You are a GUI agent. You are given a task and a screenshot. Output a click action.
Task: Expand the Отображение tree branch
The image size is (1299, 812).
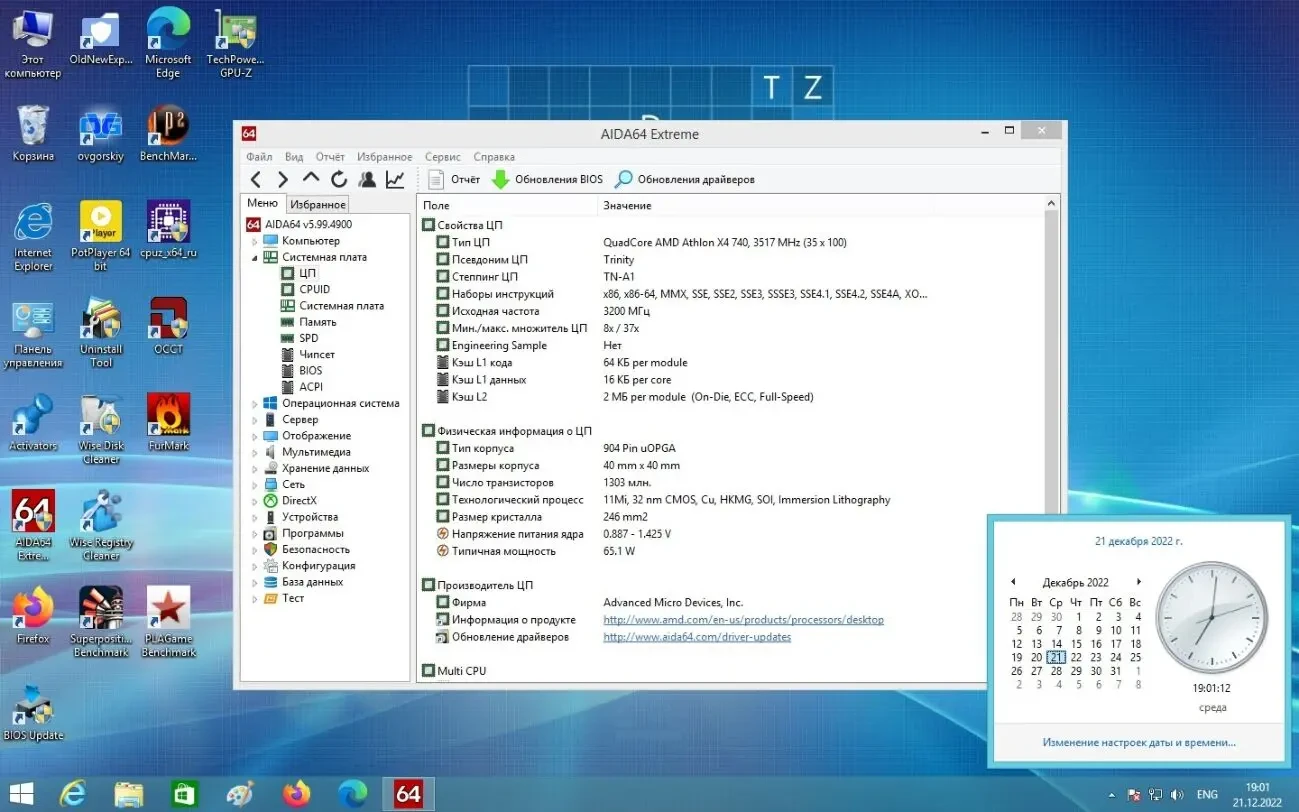point(256,435)
